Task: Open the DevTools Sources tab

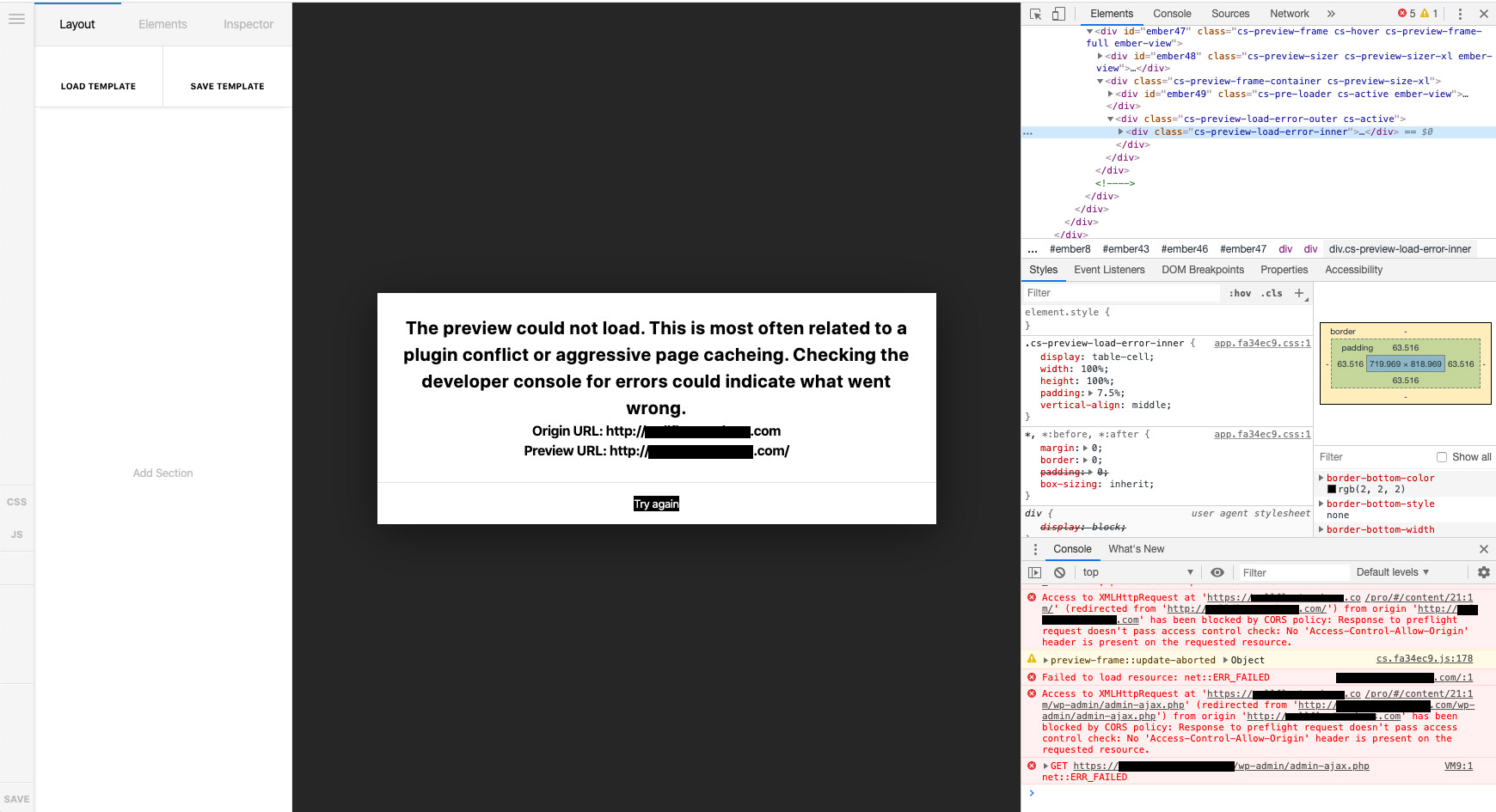Action: click(1230, 14)
